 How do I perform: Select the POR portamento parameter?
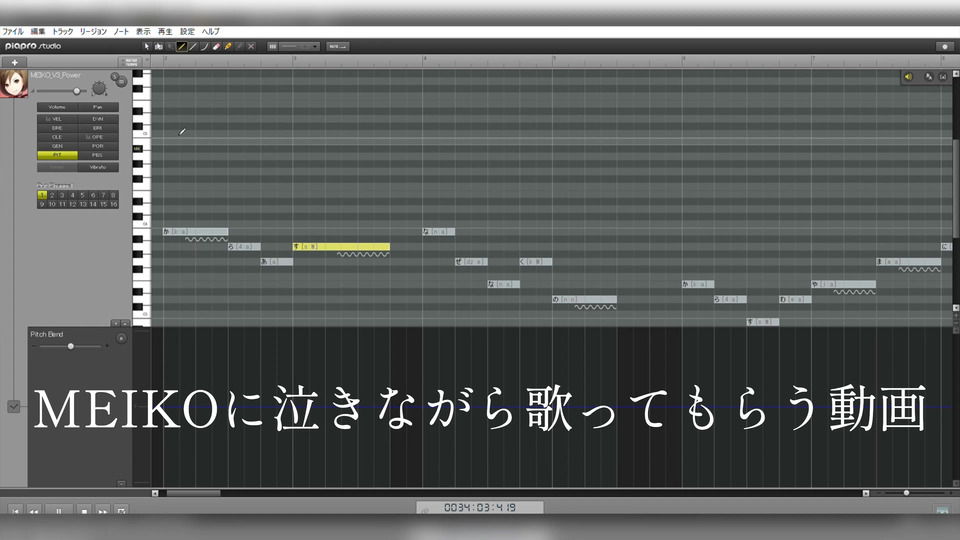click(98, 146)
